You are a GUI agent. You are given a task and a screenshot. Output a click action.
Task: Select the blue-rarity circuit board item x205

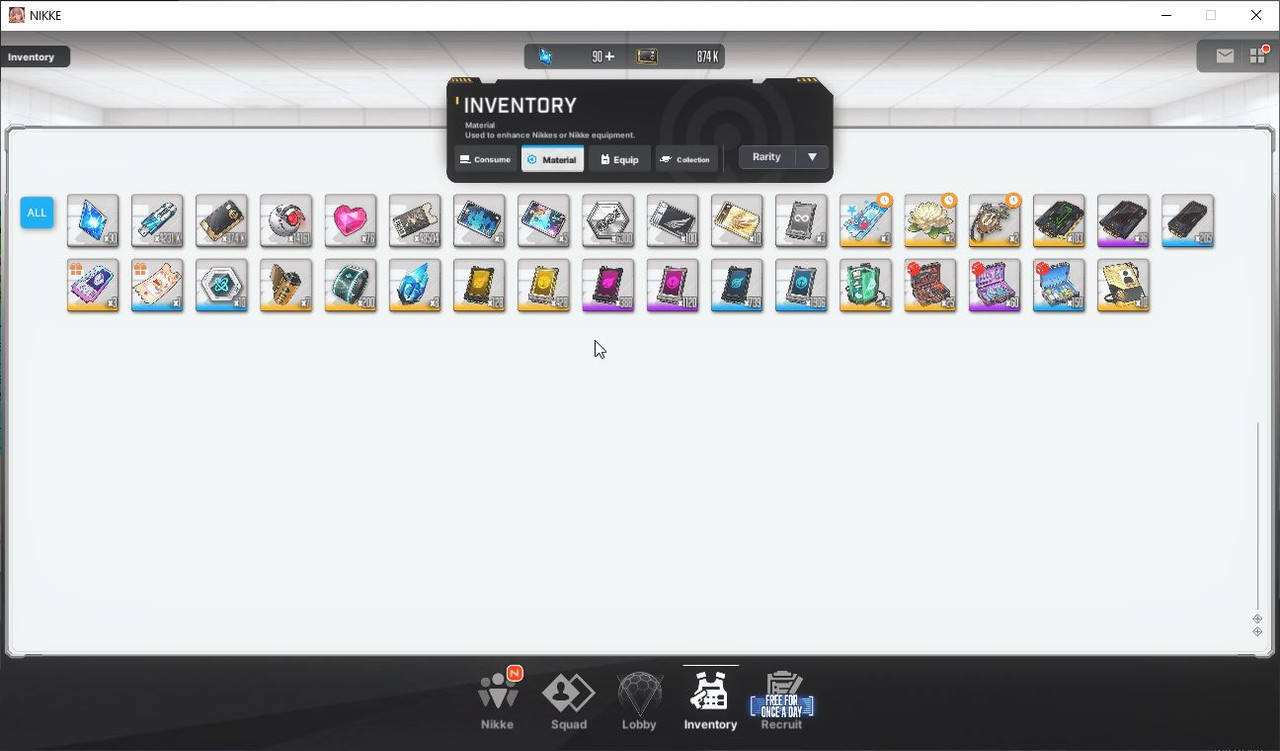coord(1188,220)
